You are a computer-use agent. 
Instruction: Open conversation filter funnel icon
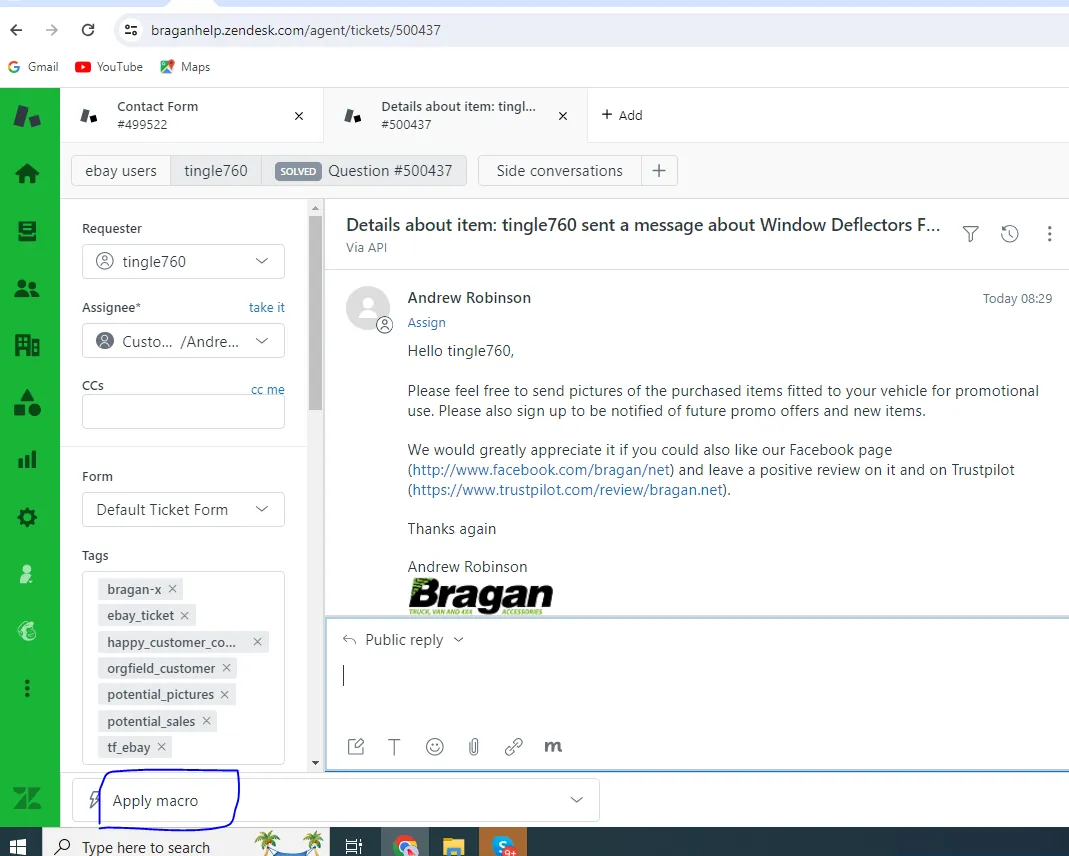click(971, 234)
